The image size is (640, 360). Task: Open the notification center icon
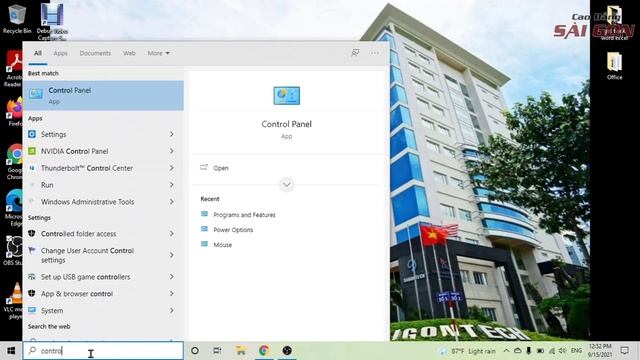coord(624,351)
